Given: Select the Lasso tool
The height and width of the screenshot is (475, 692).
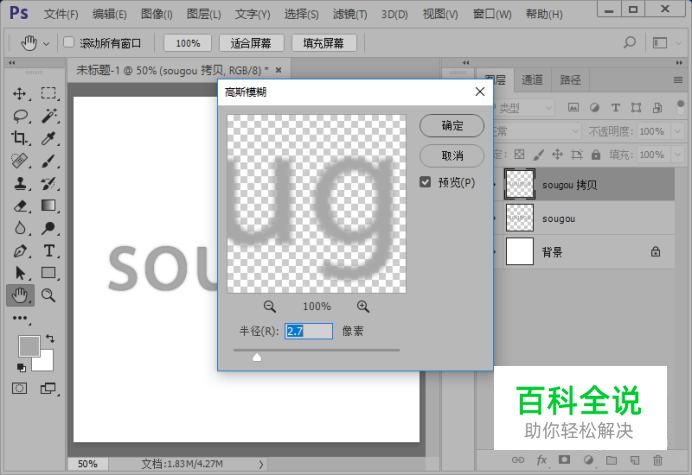Looking at the screenshot, I should (20, 116).
